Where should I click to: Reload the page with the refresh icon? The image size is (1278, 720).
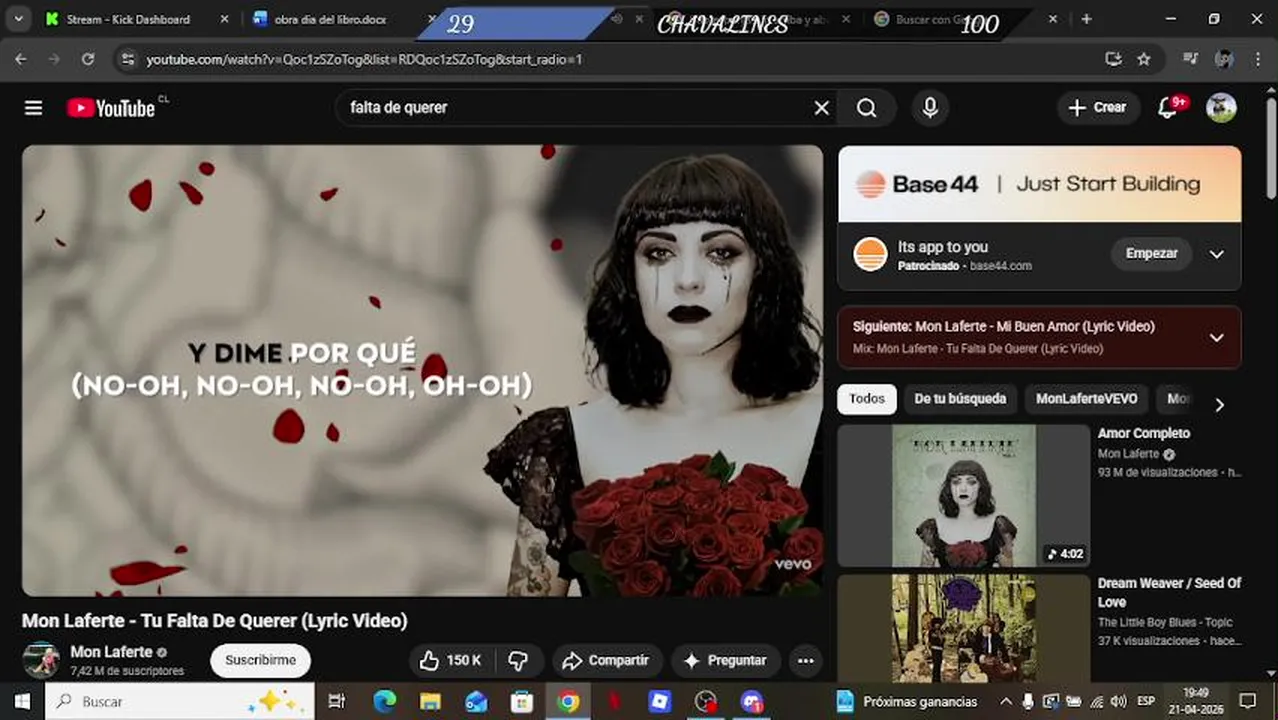(88, 59)
